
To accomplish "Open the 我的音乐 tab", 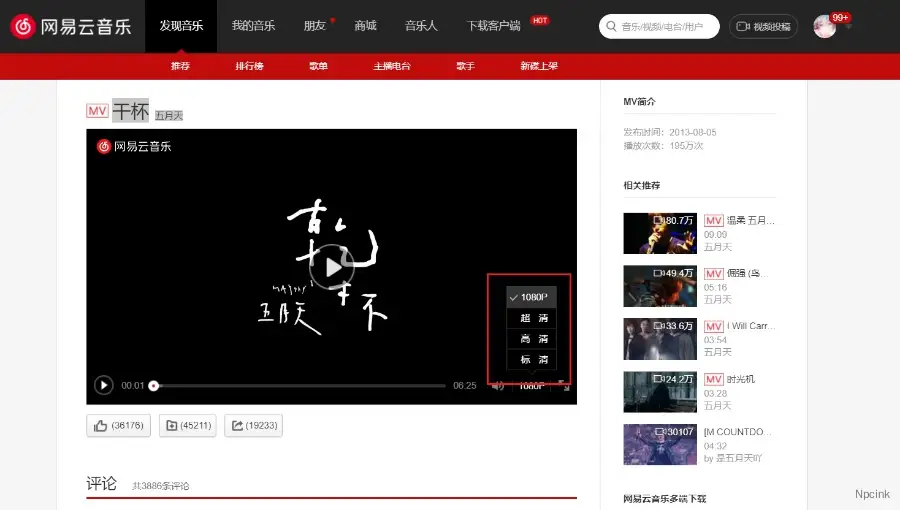I will (253, 26).
